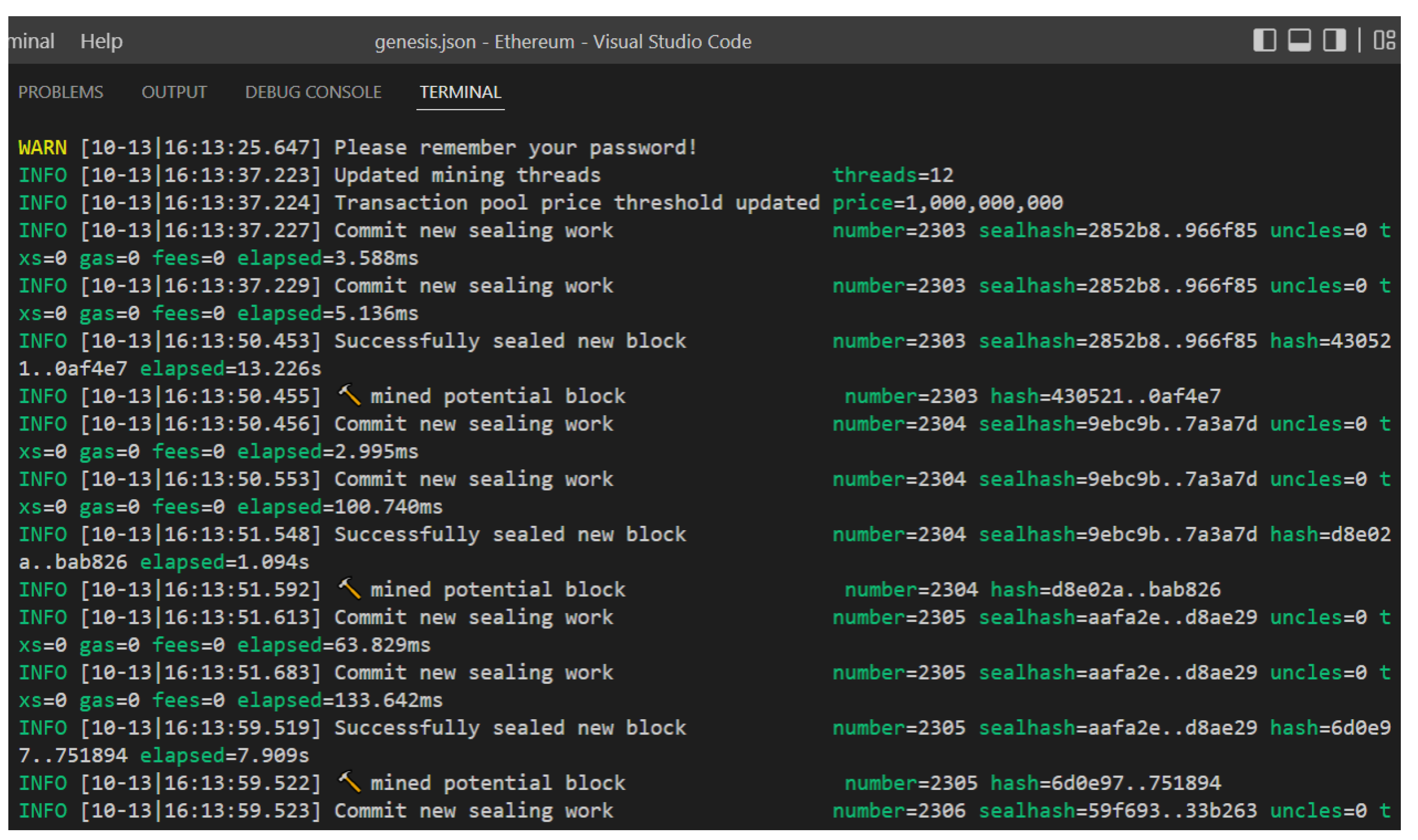Click the price=1,000,000,000 terminal text
1418x840 pixels.
point(947,203)
